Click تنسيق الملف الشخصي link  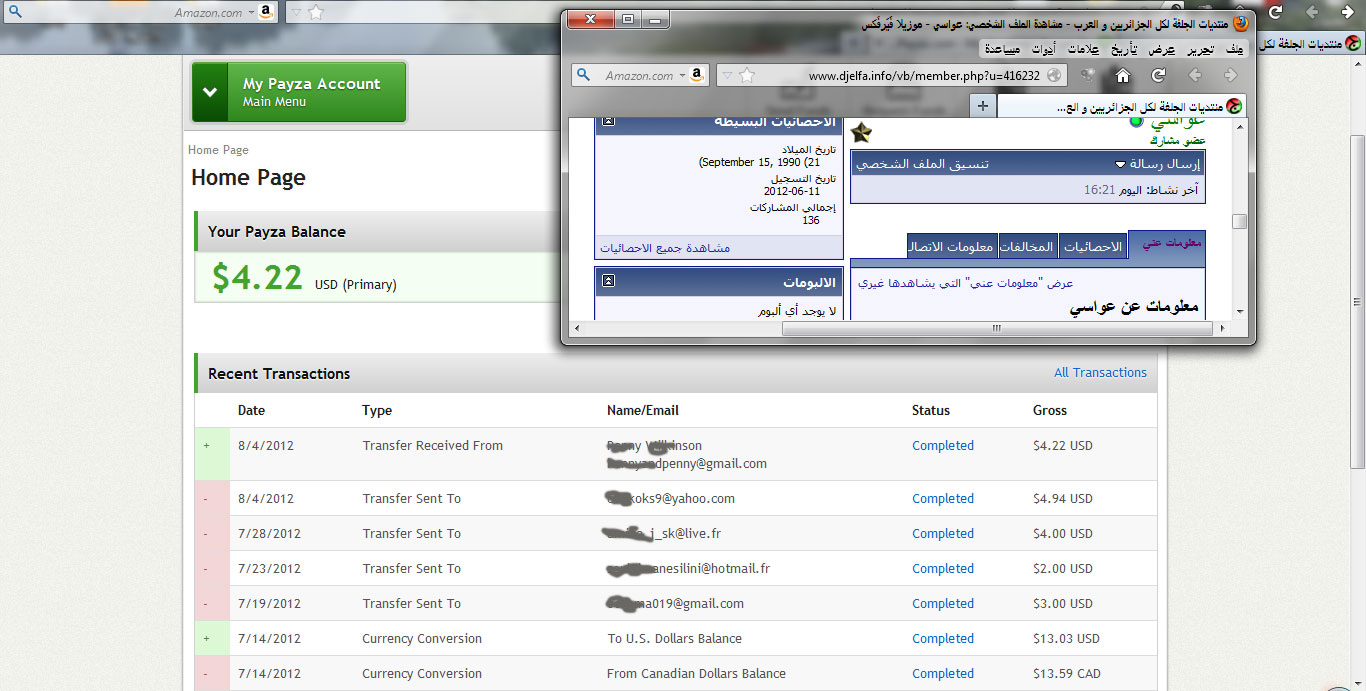(922, 164)
